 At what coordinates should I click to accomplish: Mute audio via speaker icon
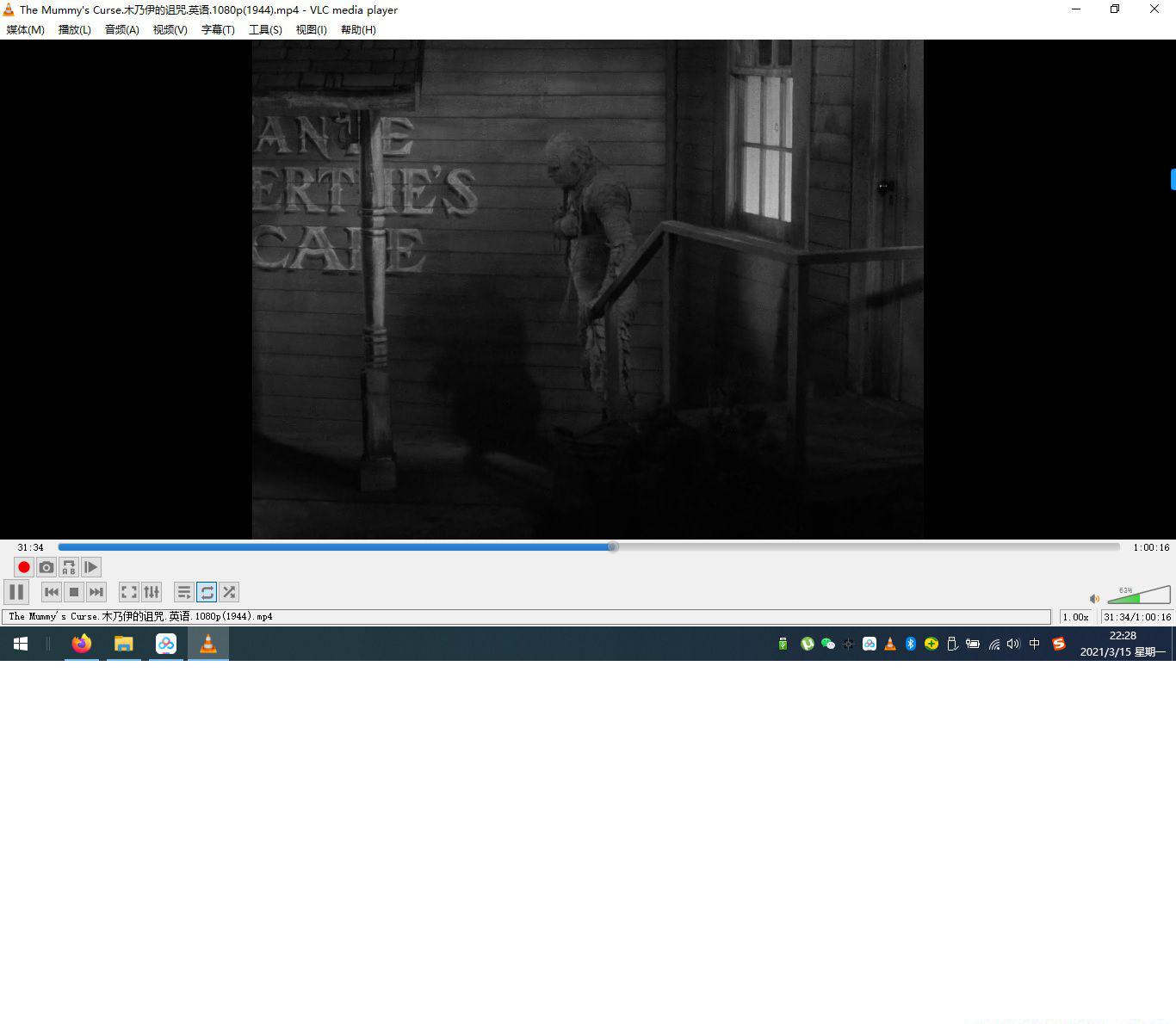1094,599
